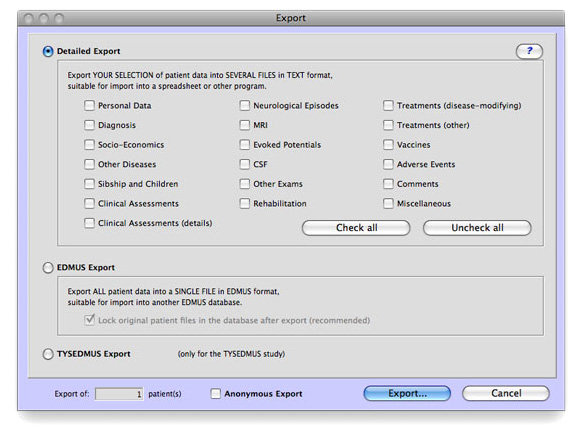The width and height of the screenshot is (583, 430).
Task: Enable the Anonymous Export checkbox
Action: [216, 394]
